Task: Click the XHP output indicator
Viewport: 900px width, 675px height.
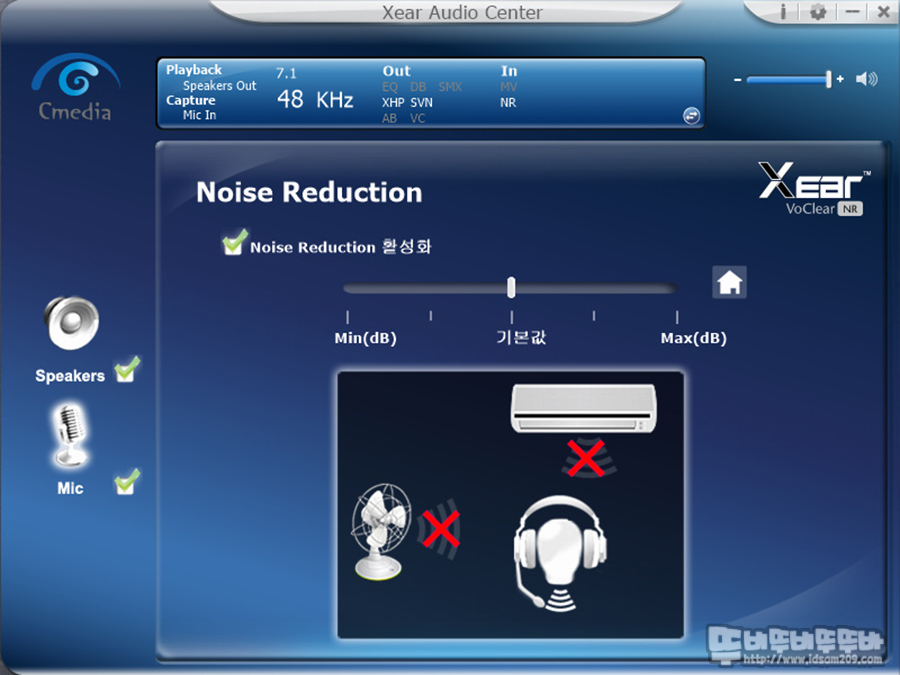Action: point(393,103)
